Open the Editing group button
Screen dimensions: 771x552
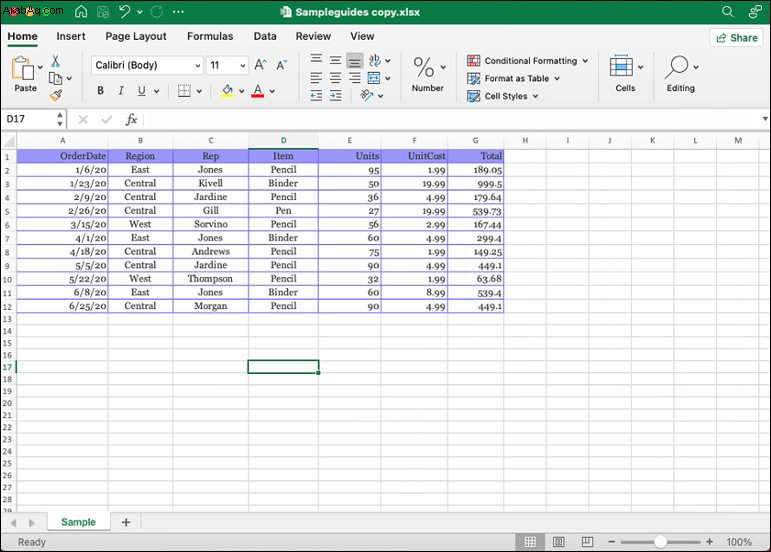pos(681,74)
